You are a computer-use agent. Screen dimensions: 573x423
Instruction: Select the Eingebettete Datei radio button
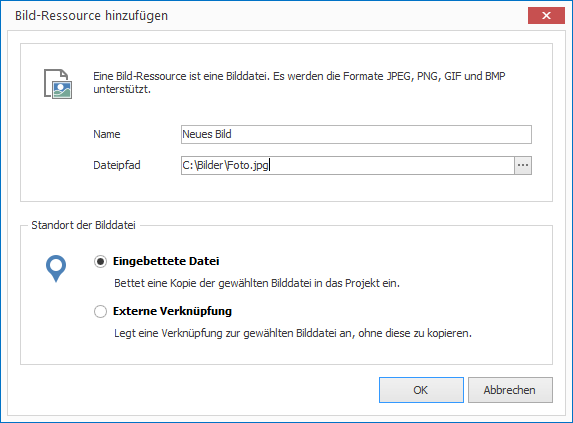(100, 262)
